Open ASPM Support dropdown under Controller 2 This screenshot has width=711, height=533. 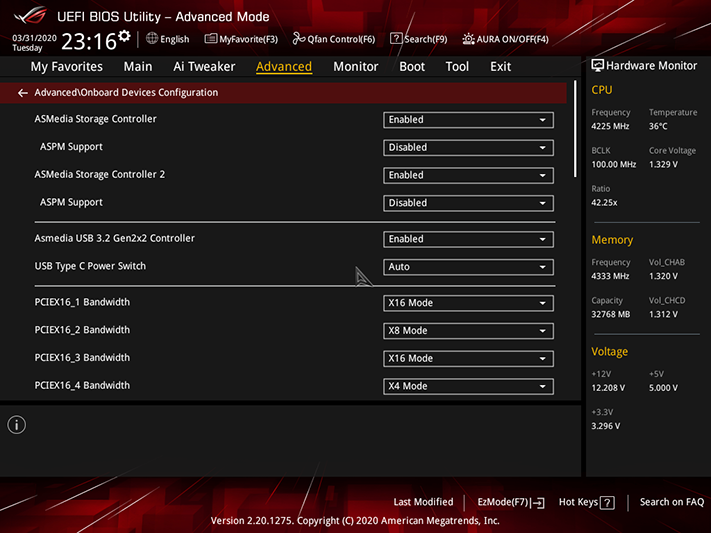pyautogui.click(x=468, y=203)
